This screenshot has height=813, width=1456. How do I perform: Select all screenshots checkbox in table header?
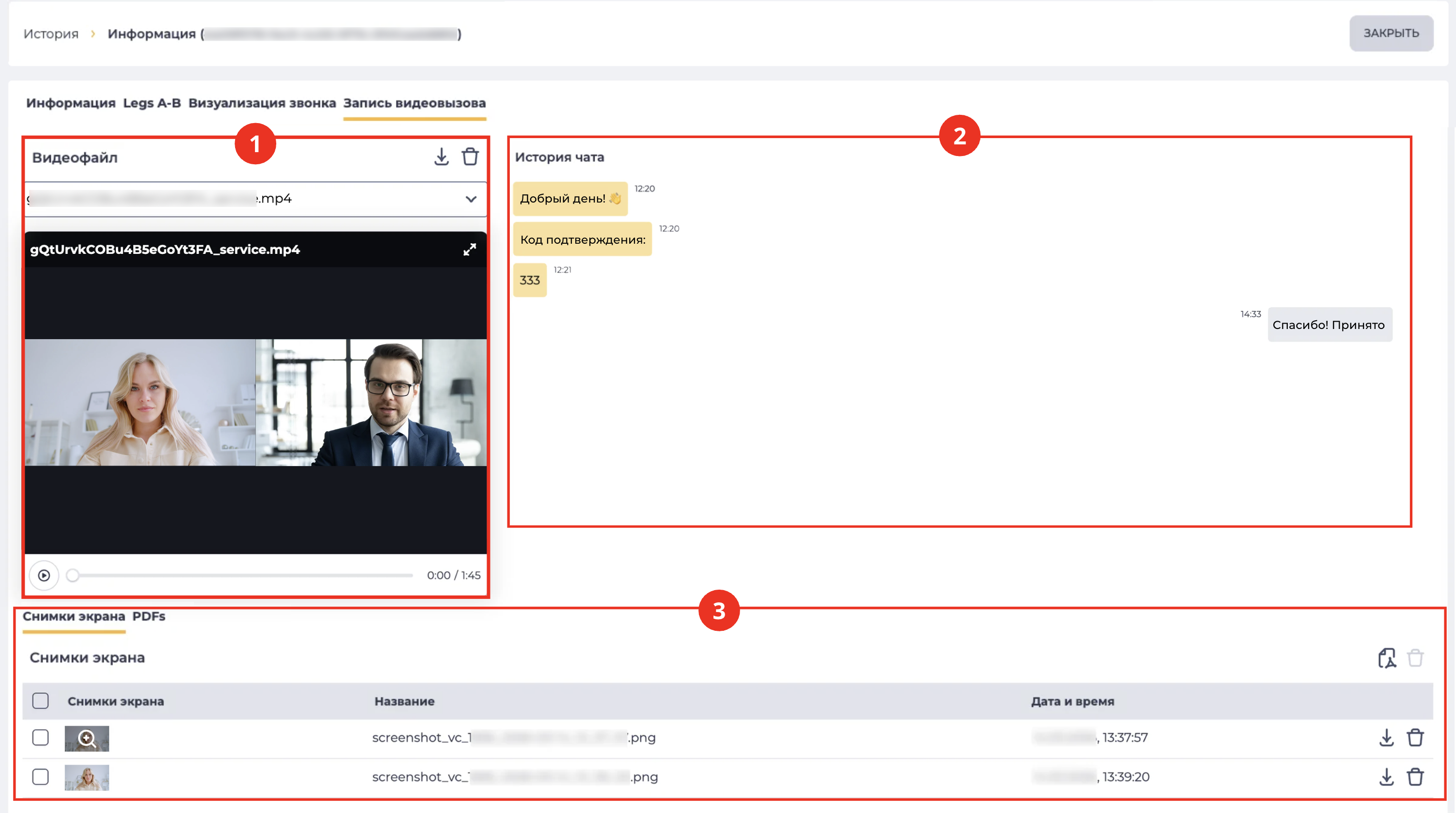tap(40, 701)
